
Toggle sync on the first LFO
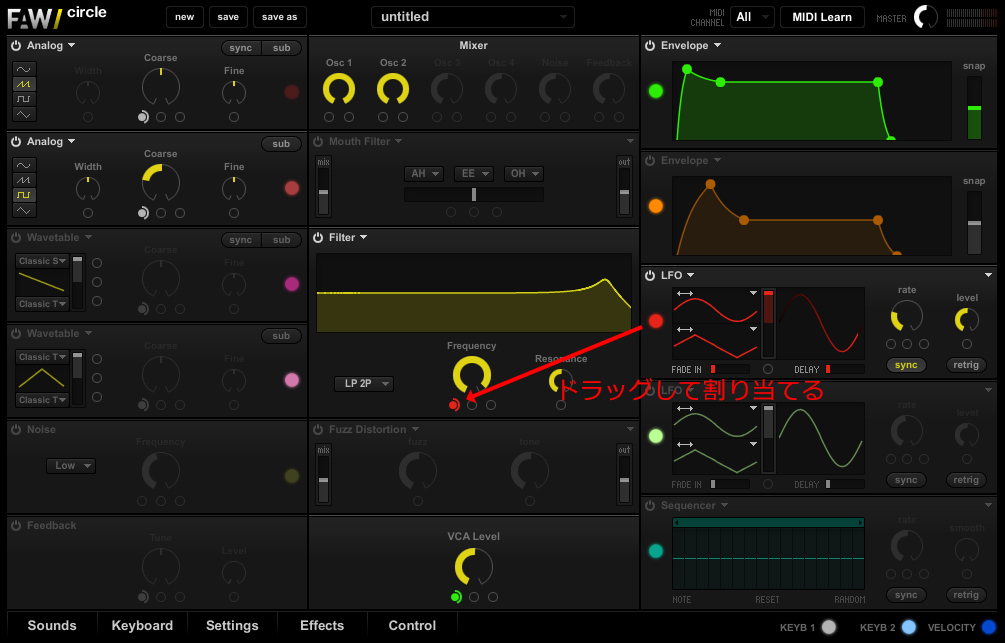click(x=906, y=365)
